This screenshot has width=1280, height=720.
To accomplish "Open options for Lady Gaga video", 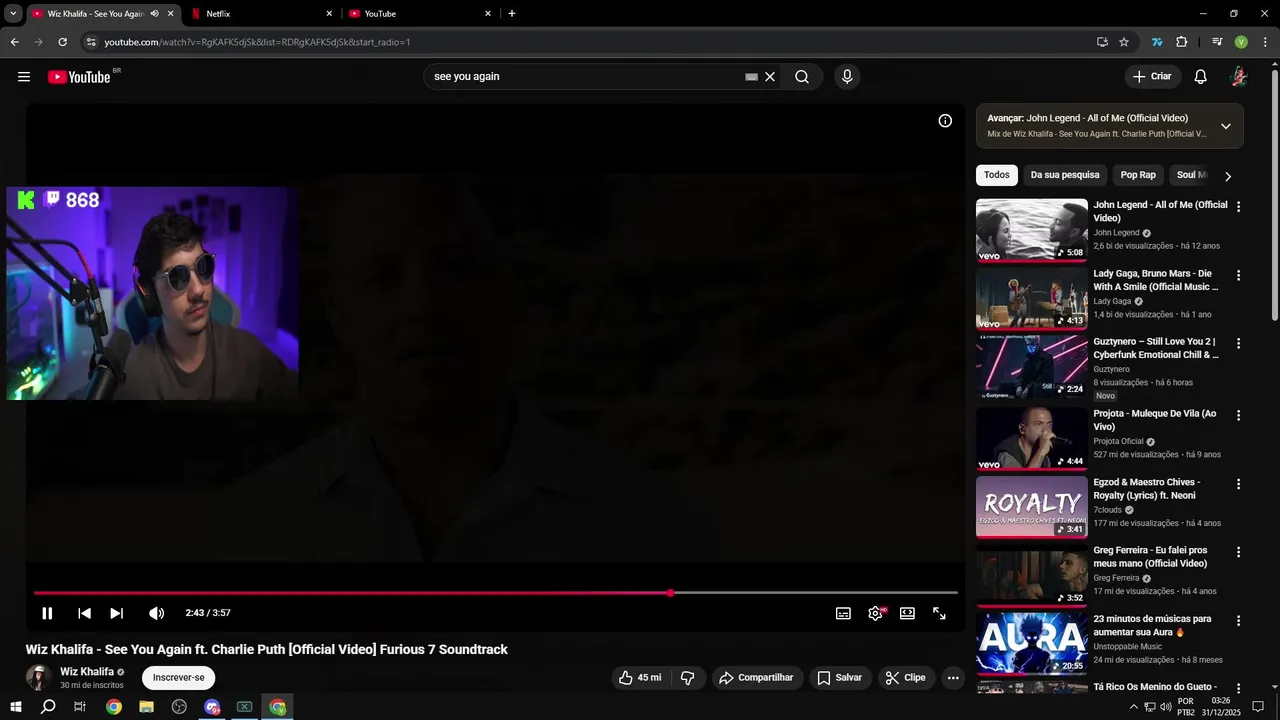I will tap(1238, 275).
